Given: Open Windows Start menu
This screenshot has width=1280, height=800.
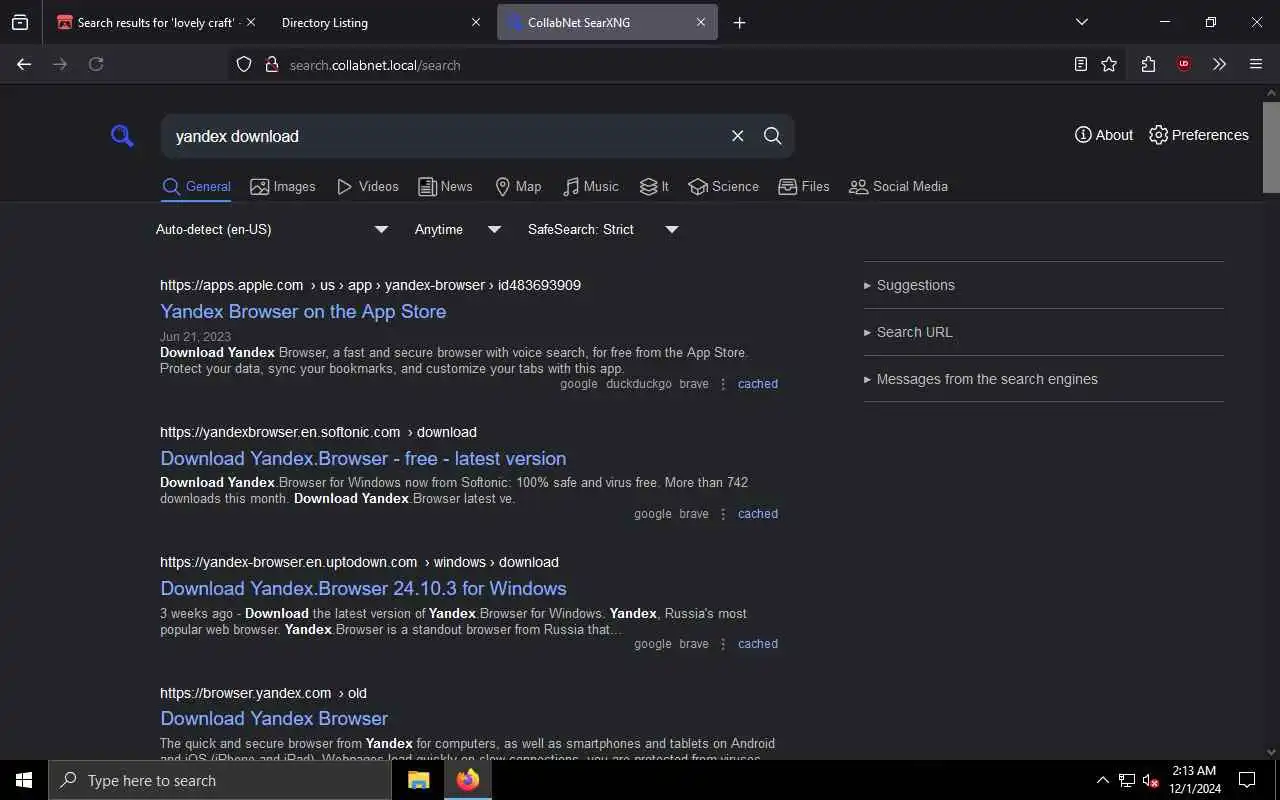Looking at the screenshot, I should coord(24,780).
